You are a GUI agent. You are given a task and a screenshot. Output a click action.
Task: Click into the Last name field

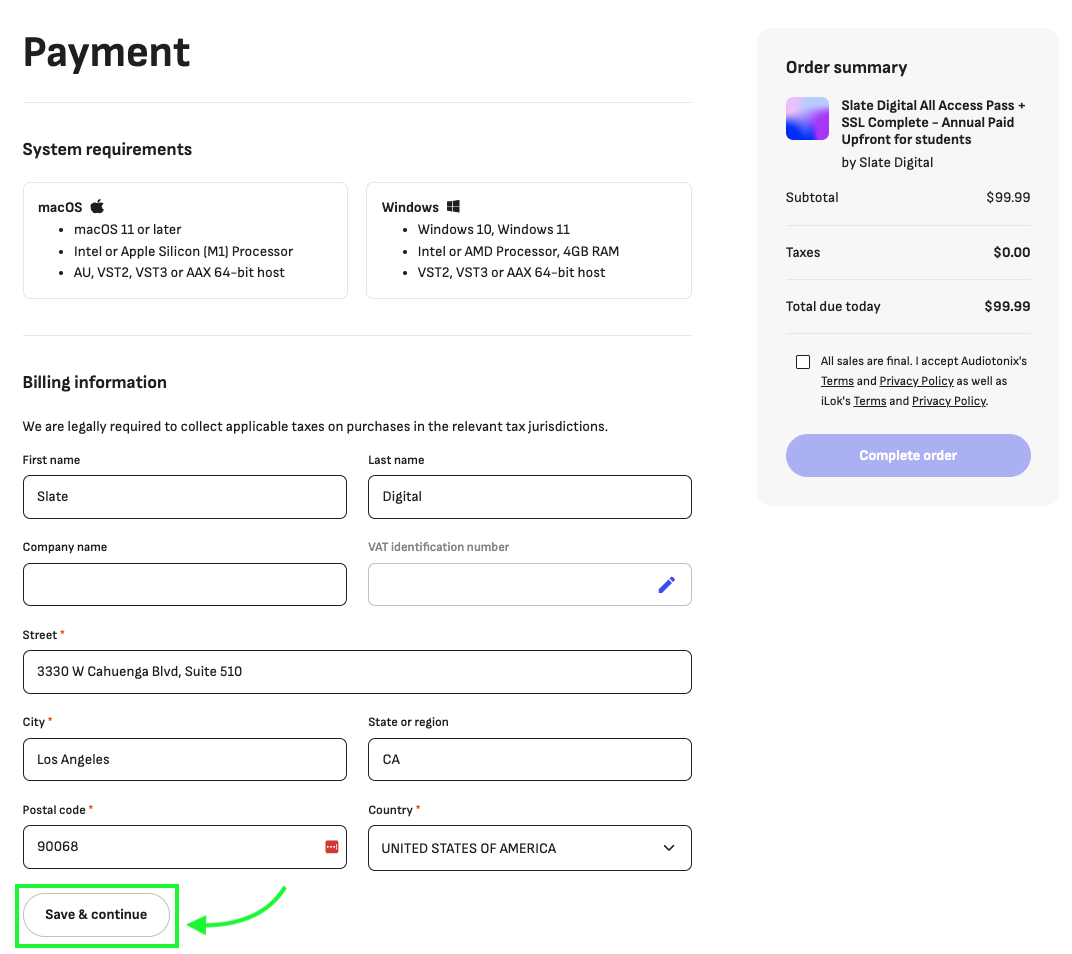(530, 497)
